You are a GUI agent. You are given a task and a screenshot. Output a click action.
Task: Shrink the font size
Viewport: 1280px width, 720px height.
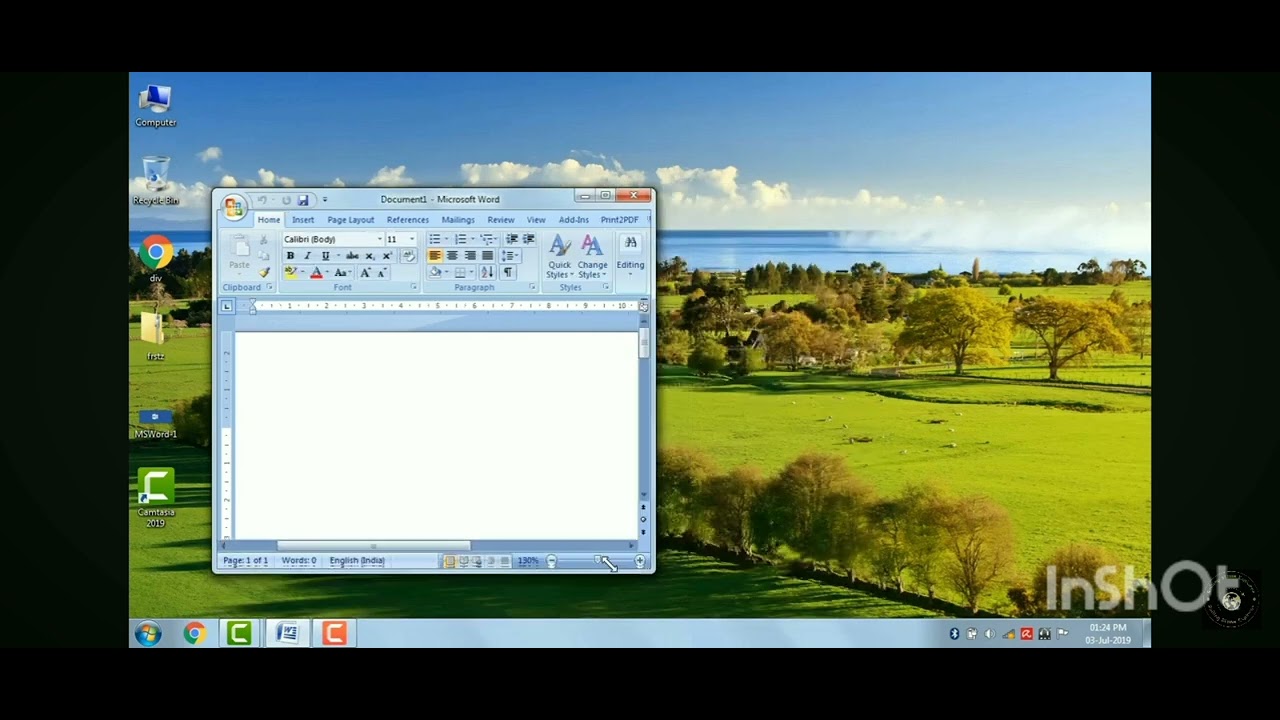pyautogui.click(x=382, y=272)
